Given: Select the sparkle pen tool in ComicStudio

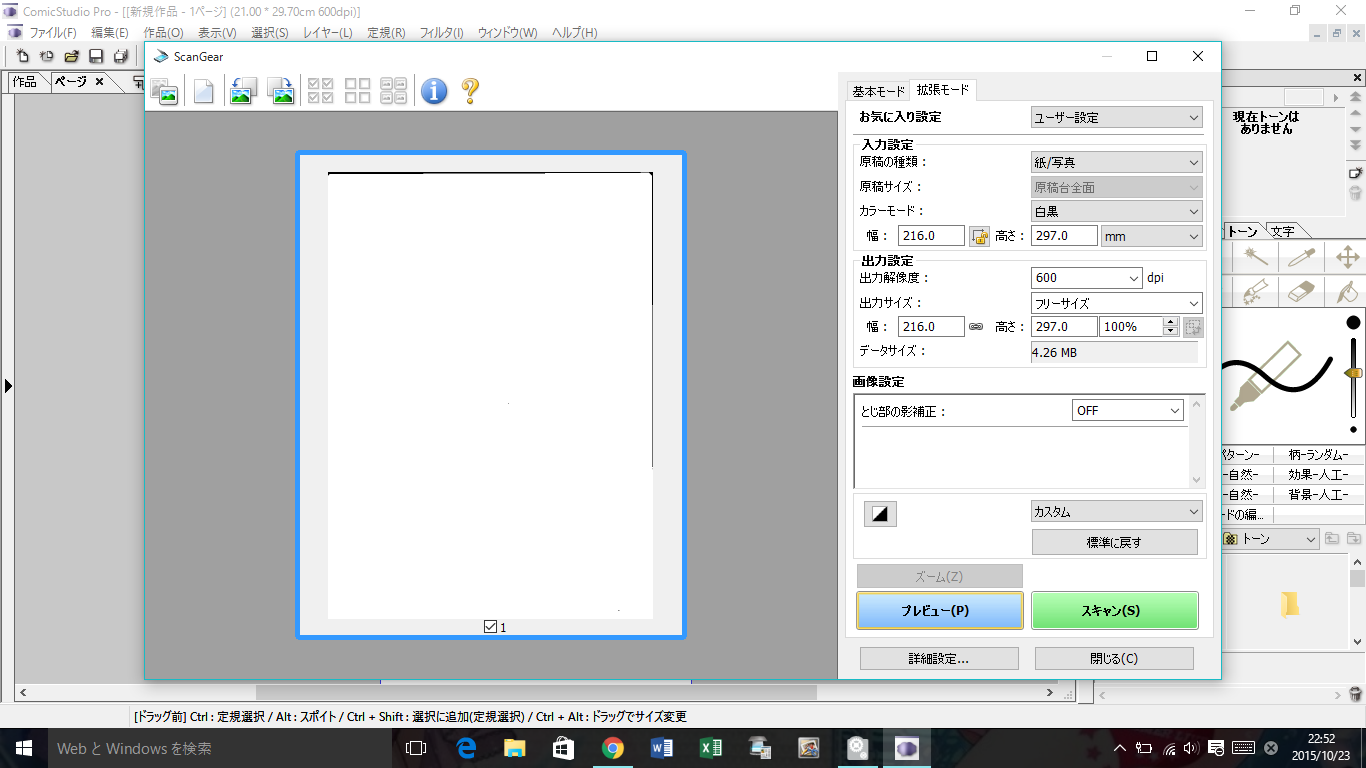Looking at the screenshot, I should [x=1255, y=291].
